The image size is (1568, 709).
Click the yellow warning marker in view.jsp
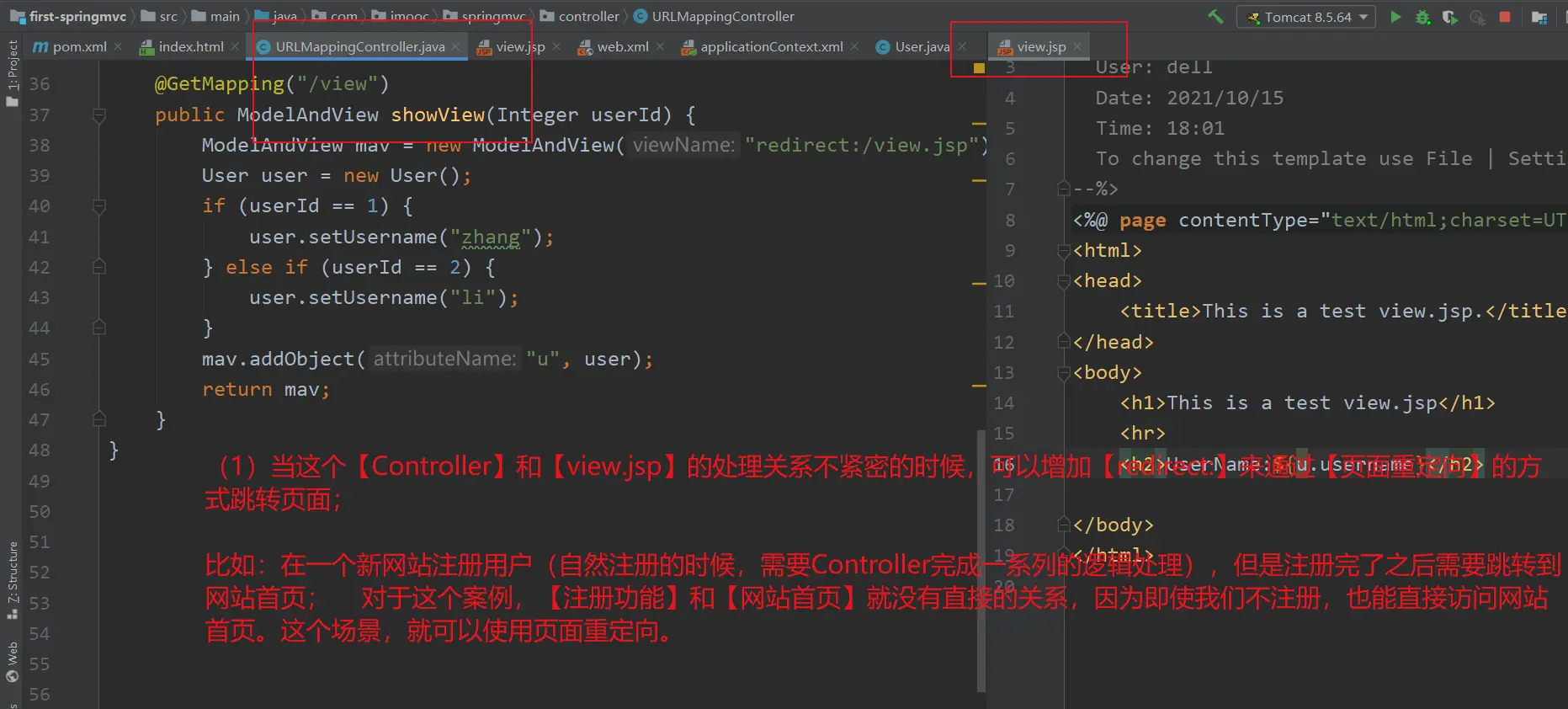979,68
